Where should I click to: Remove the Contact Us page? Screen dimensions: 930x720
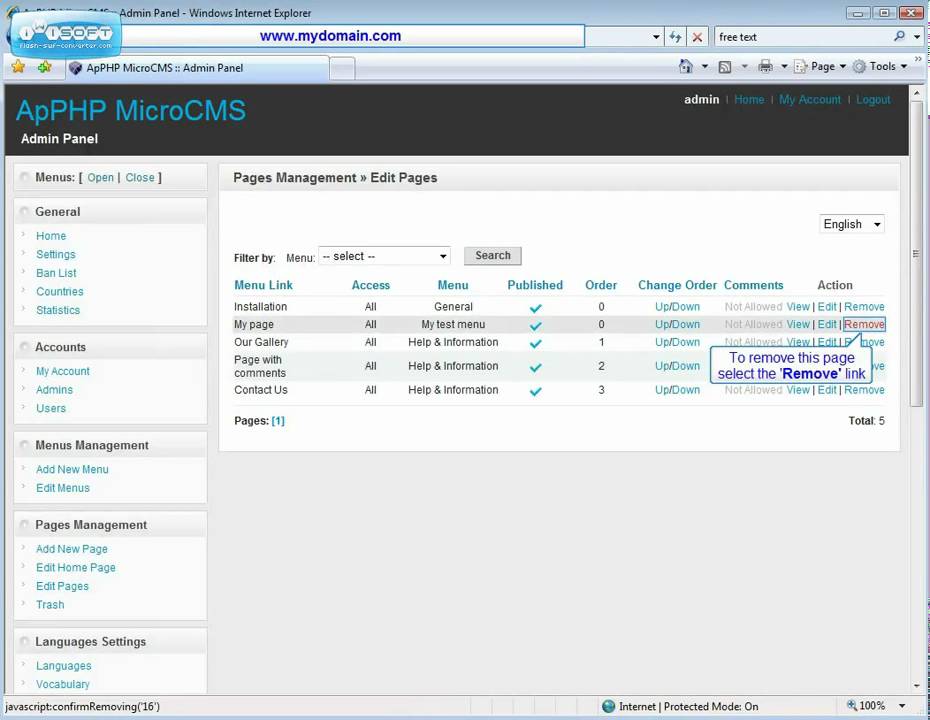click(864, 390)
